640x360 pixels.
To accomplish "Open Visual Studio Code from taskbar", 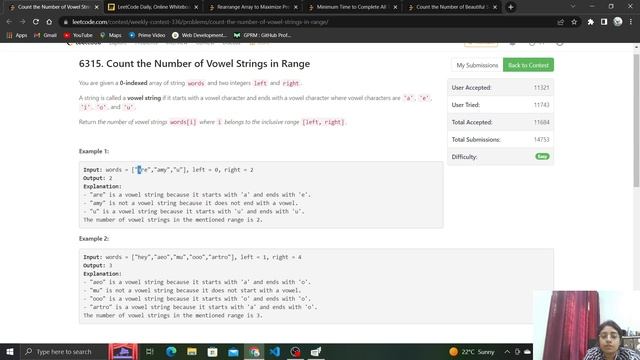I will click(275, 351).
